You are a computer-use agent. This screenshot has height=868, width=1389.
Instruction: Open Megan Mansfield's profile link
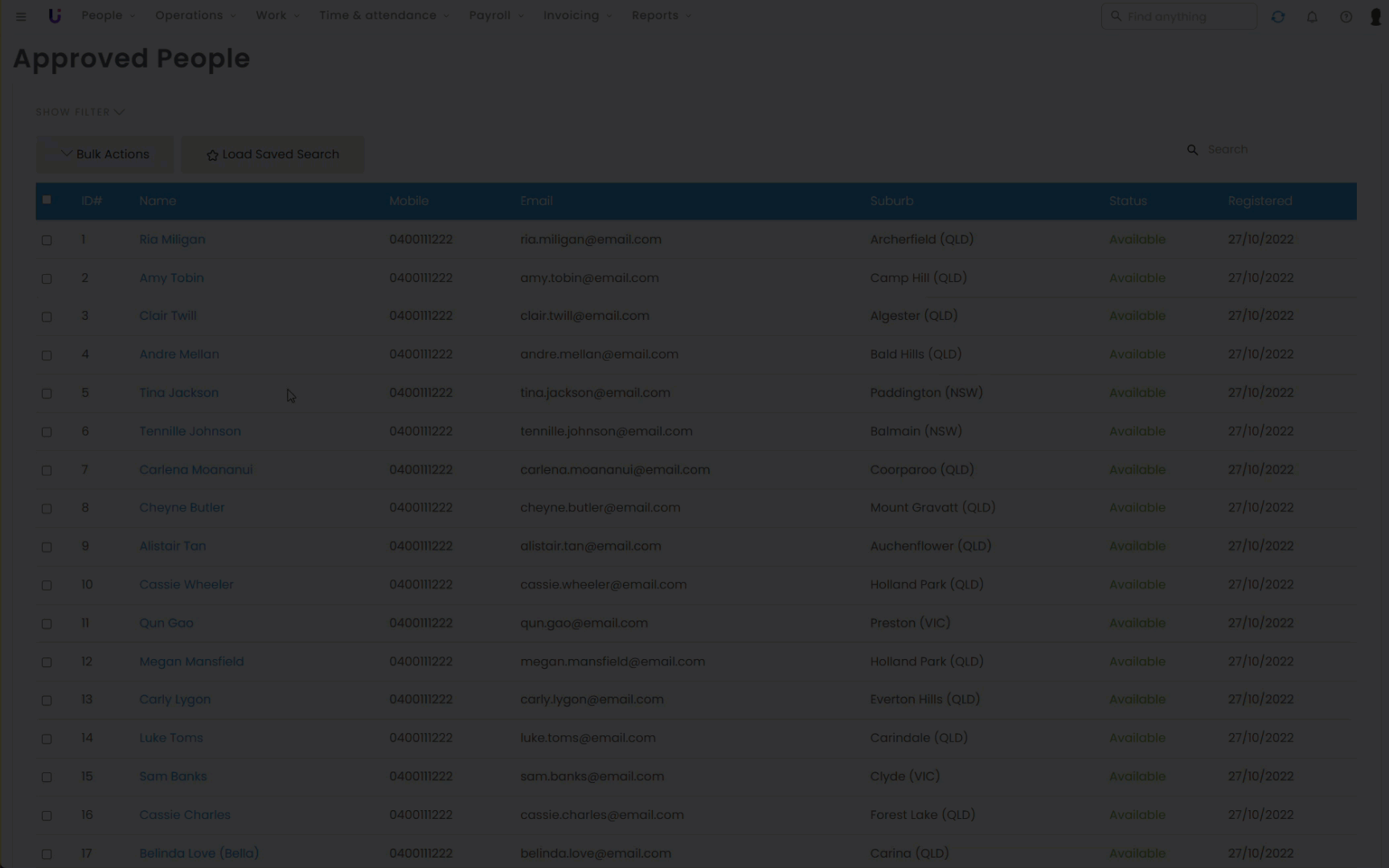coord(191,662)
